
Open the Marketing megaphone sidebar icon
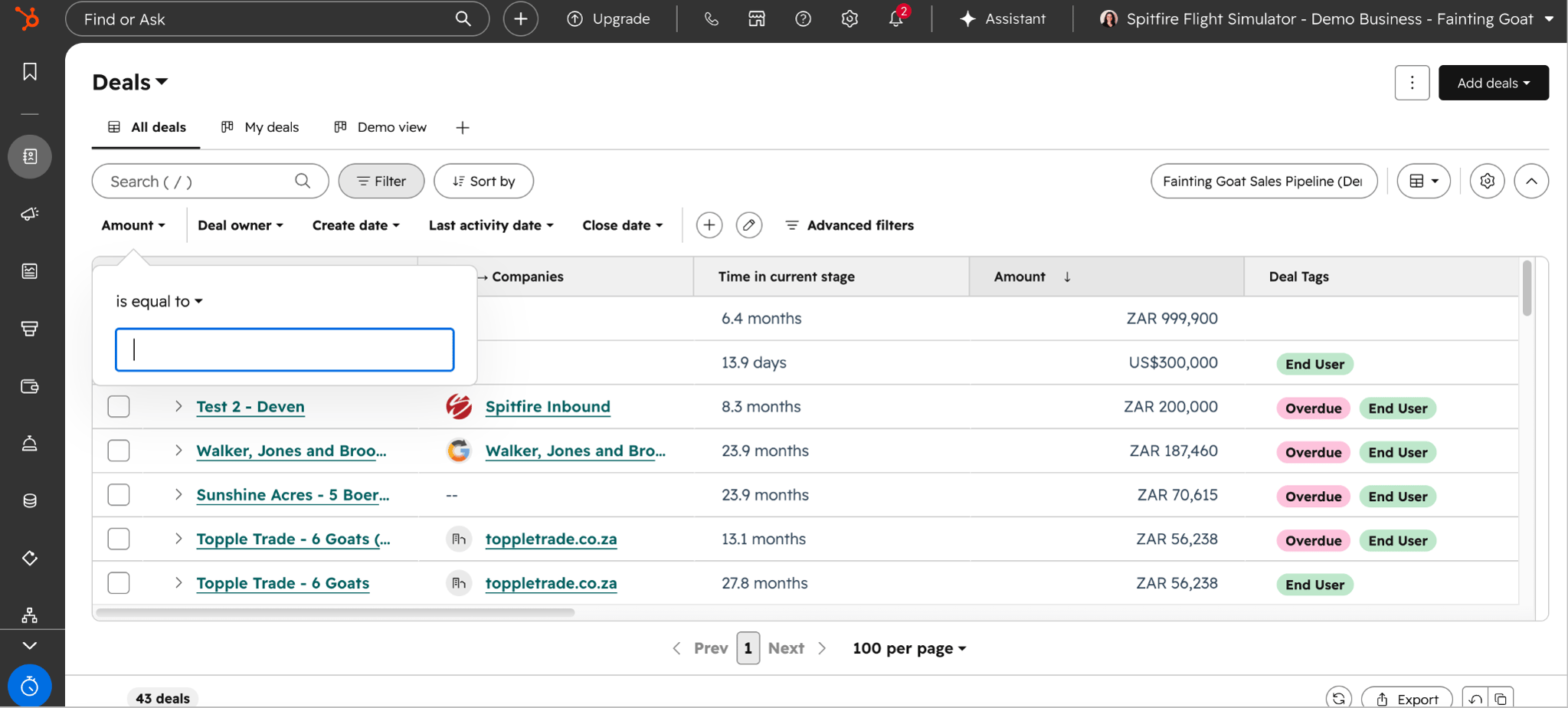pyautogui.click(x=30, y=214)
